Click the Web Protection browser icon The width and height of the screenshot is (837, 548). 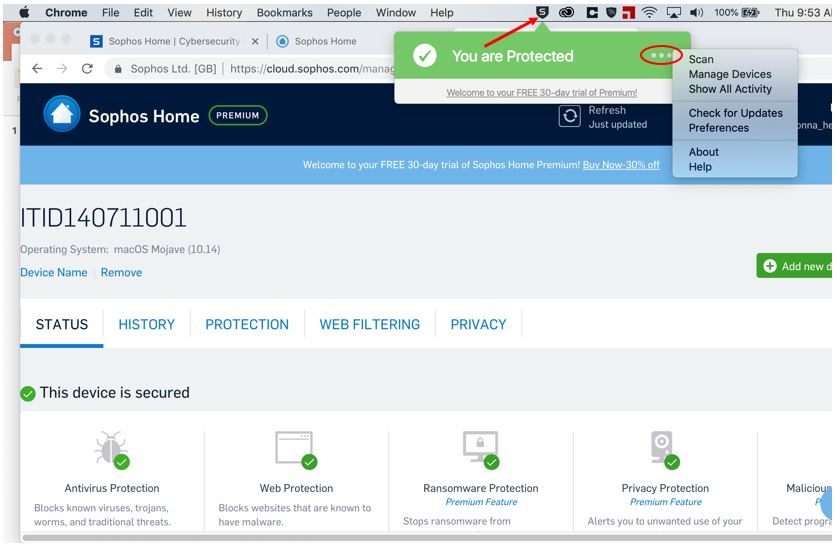click(296, 449)
